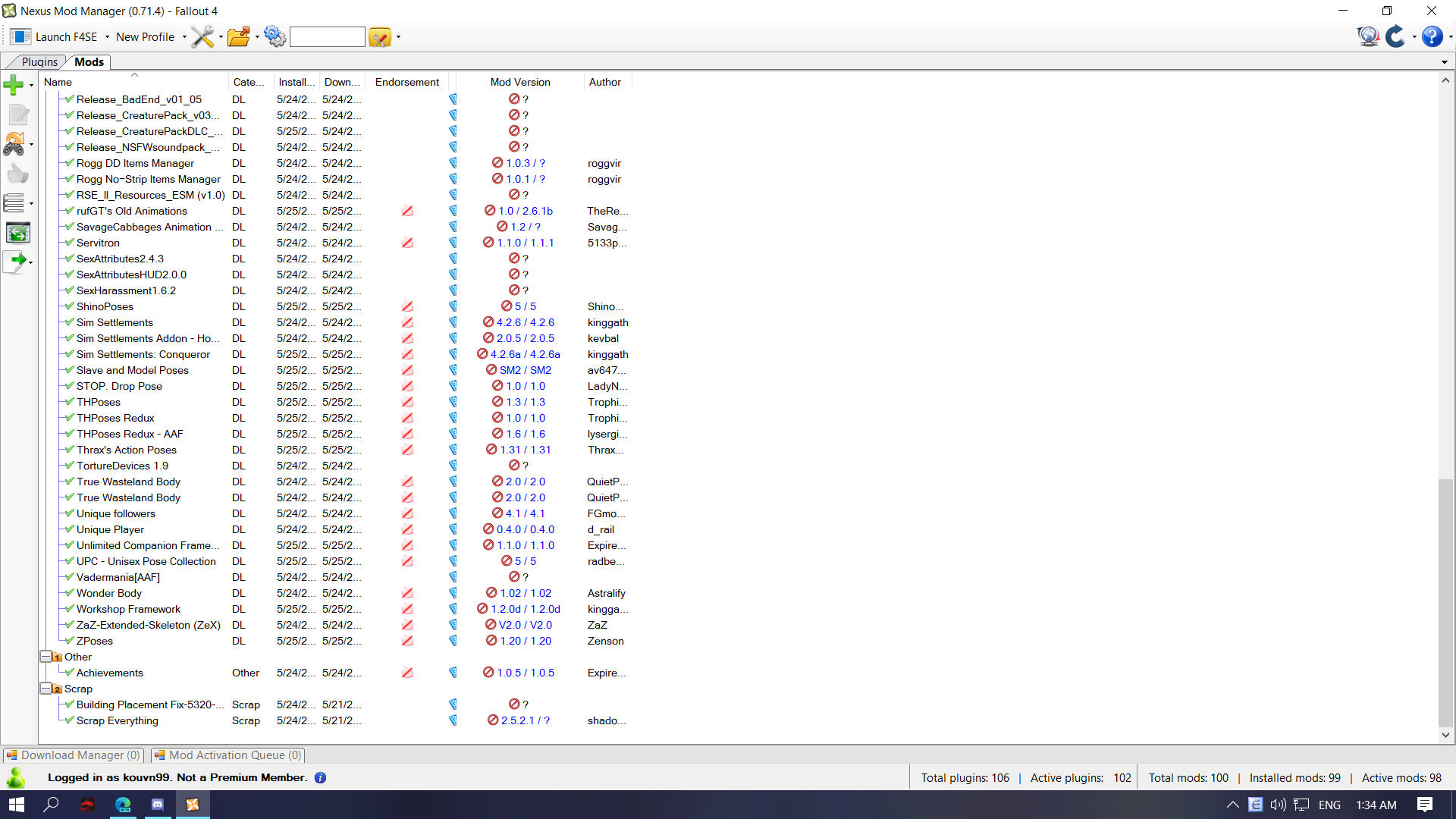Click the green plus add mod icon
The width and height of the screenshot is (1456, 819).
click(x=14, y=85)
